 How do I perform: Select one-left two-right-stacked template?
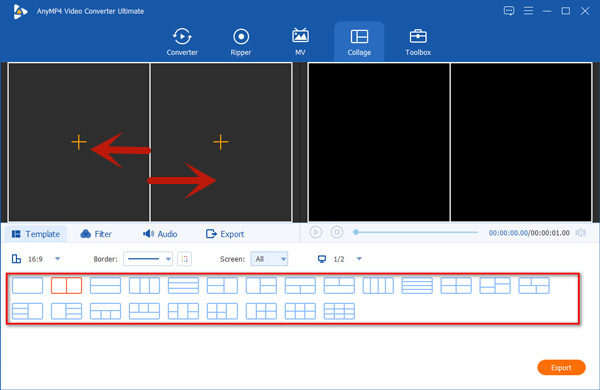click(x=261, y=286)
